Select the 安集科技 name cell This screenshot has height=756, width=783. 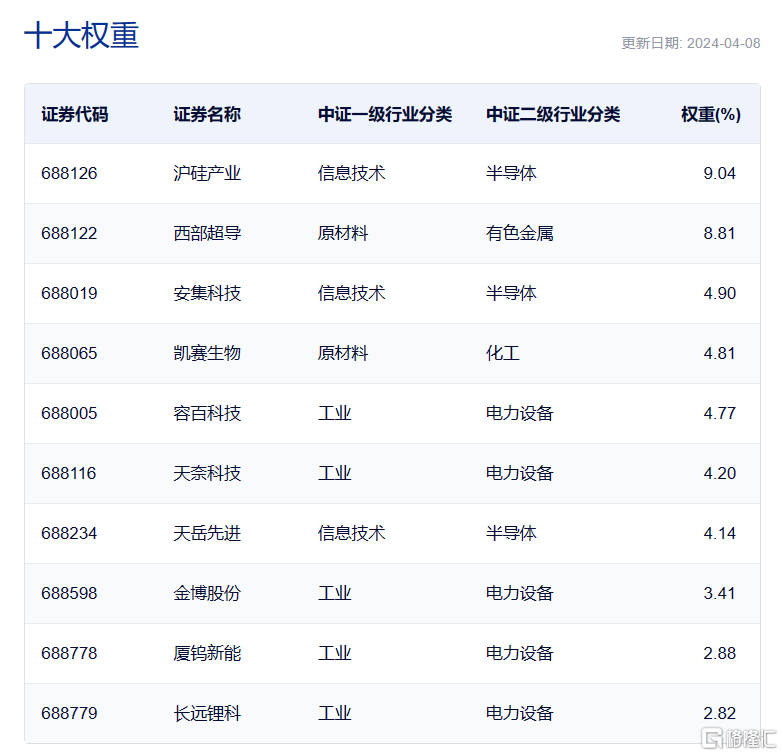pos(207,293)
